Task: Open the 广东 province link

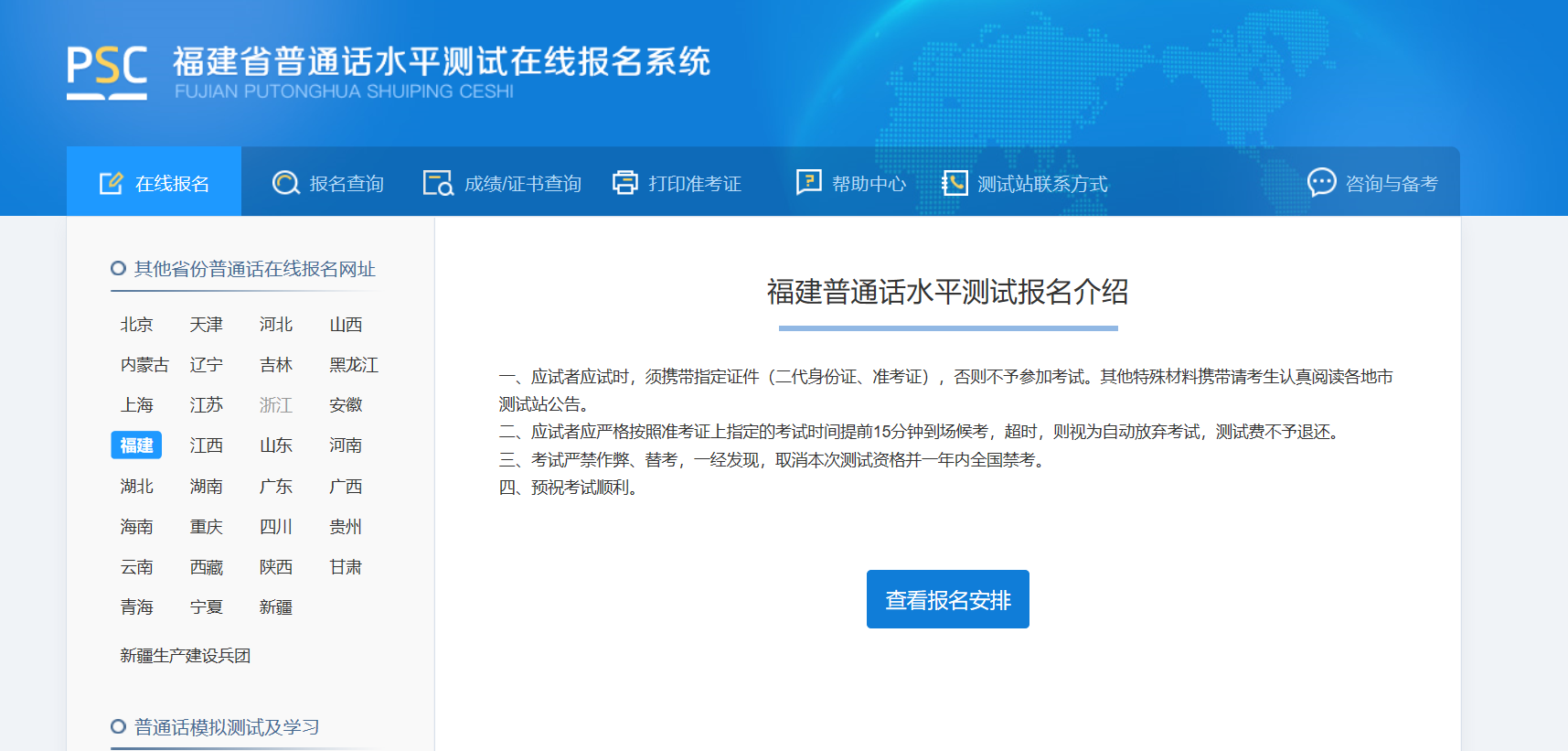Action: pos(275,487)
